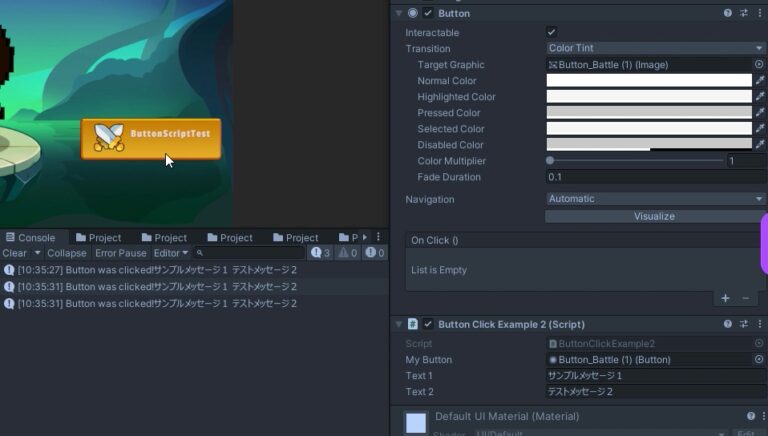Switch to the second Project tab
The width and height of the screenshot is (768, 436).
click(x=164, y=238)
